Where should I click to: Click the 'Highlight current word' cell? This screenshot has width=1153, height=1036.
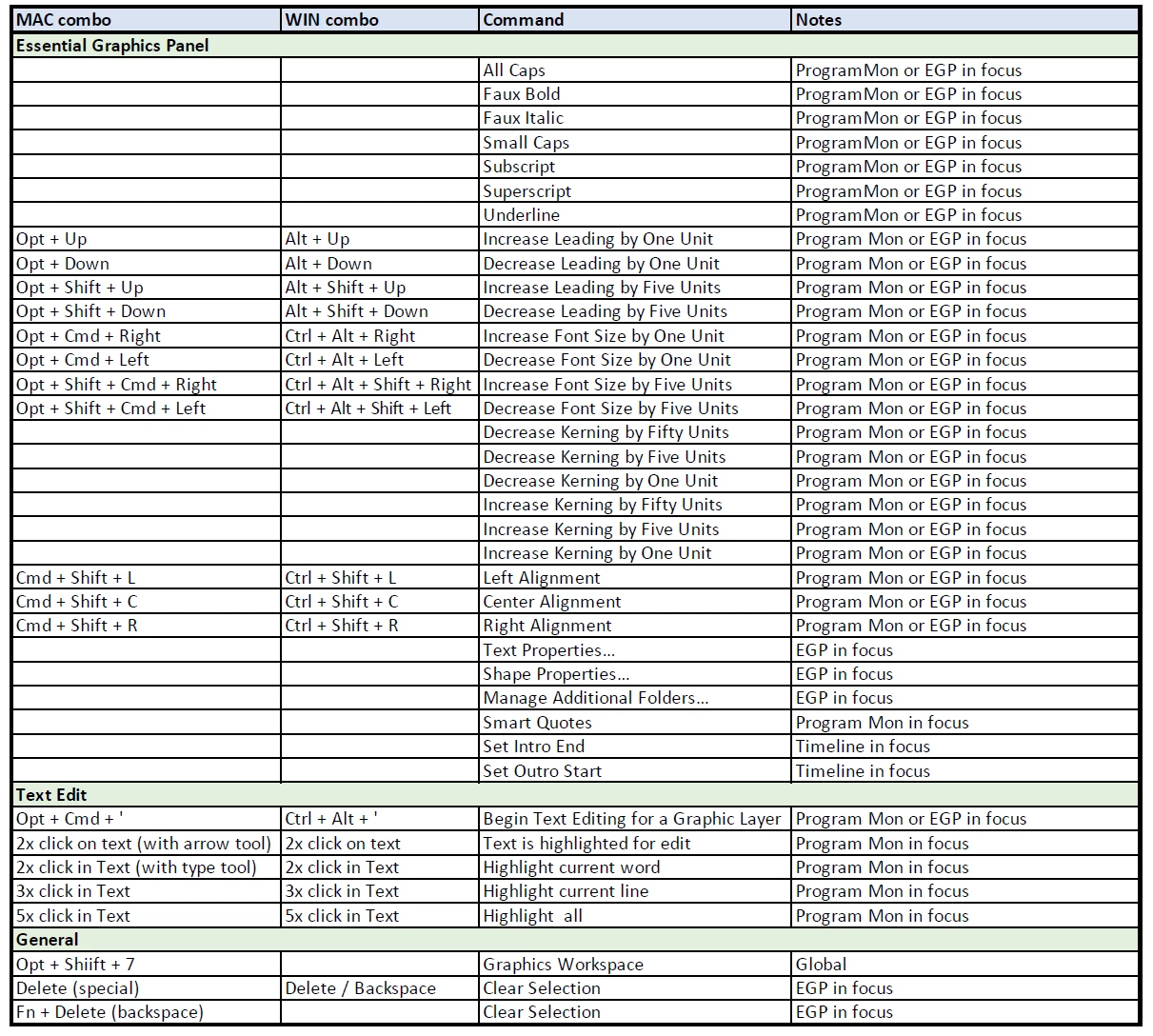point(635,867)
